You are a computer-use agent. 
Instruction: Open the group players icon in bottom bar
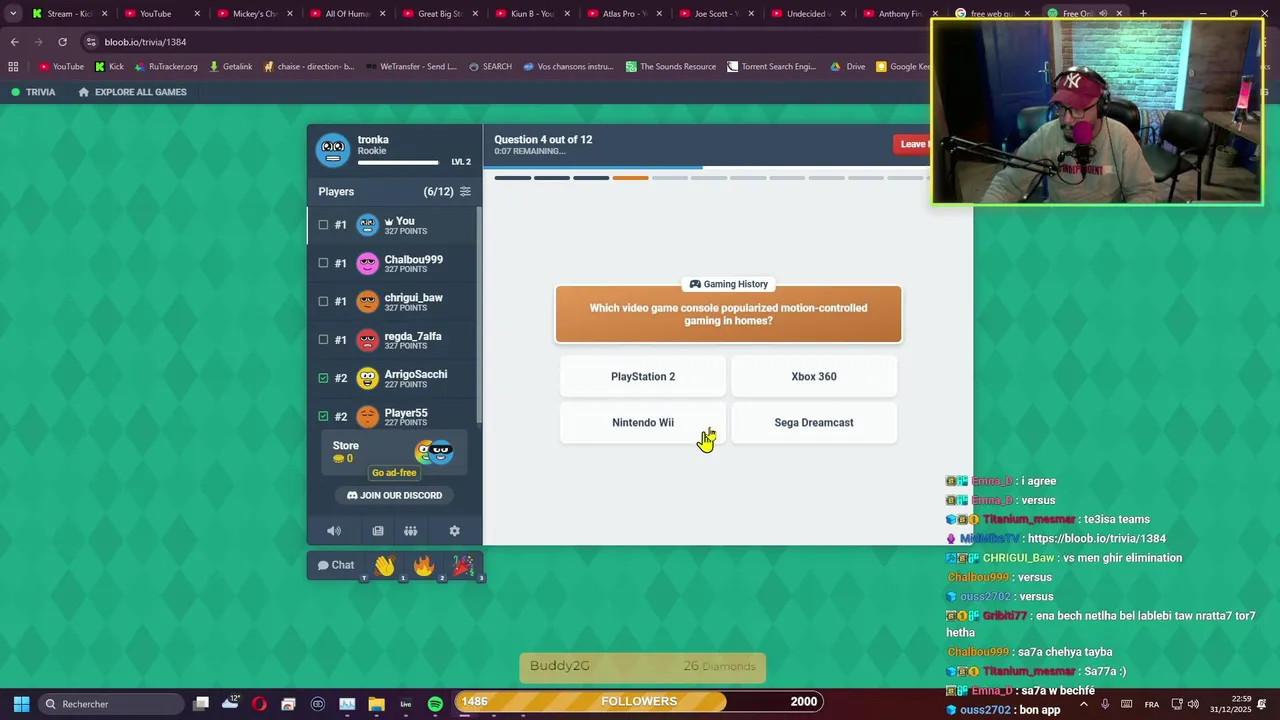pos(410,531)
